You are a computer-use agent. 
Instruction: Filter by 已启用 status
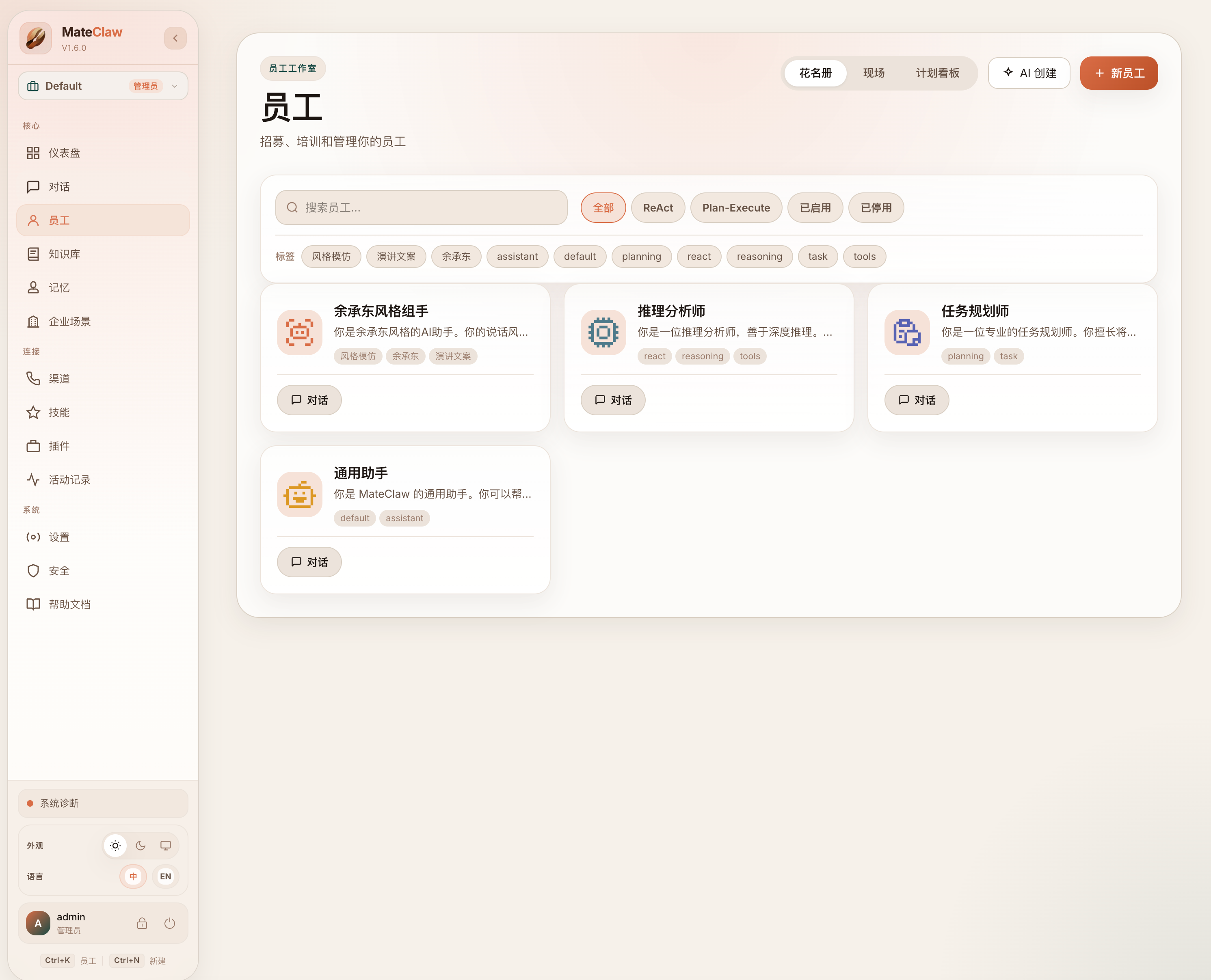coord(815,208)
